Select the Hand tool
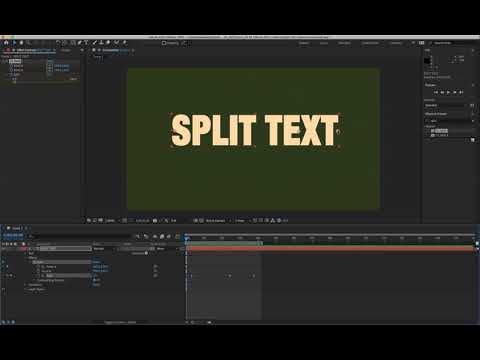Viewport: 480px width, 360px height. coord(21,43)
